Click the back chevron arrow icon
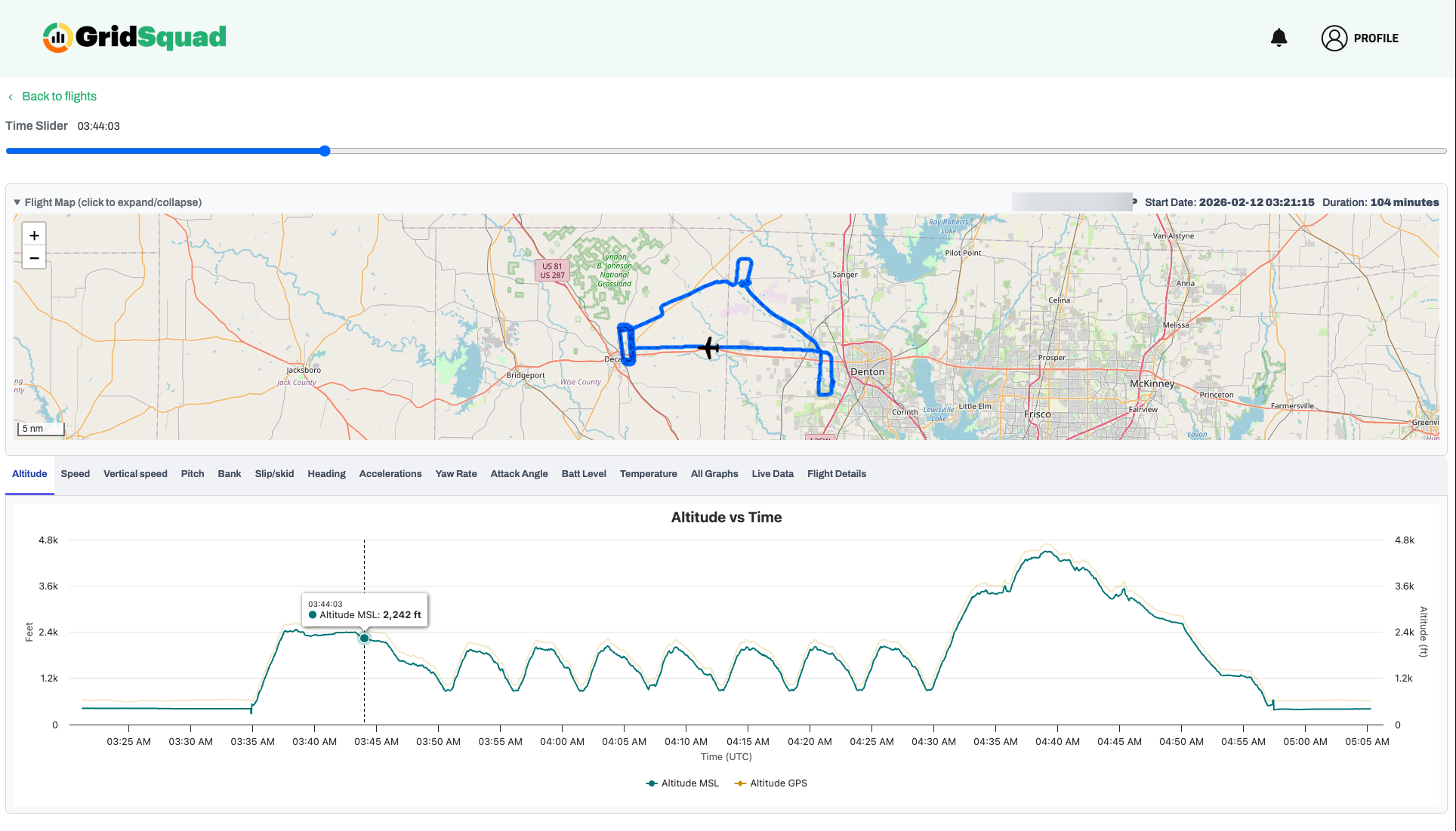1456x831 pixels. (11, 97)
